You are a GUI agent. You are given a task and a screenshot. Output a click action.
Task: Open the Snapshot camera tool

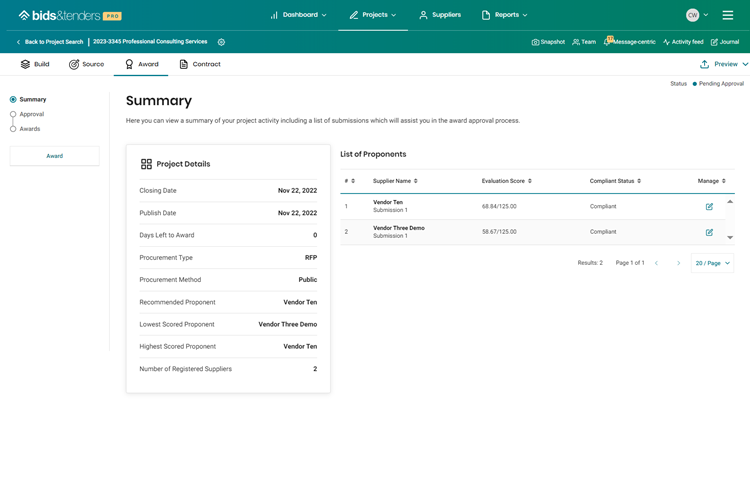click(x=548, y=42)
